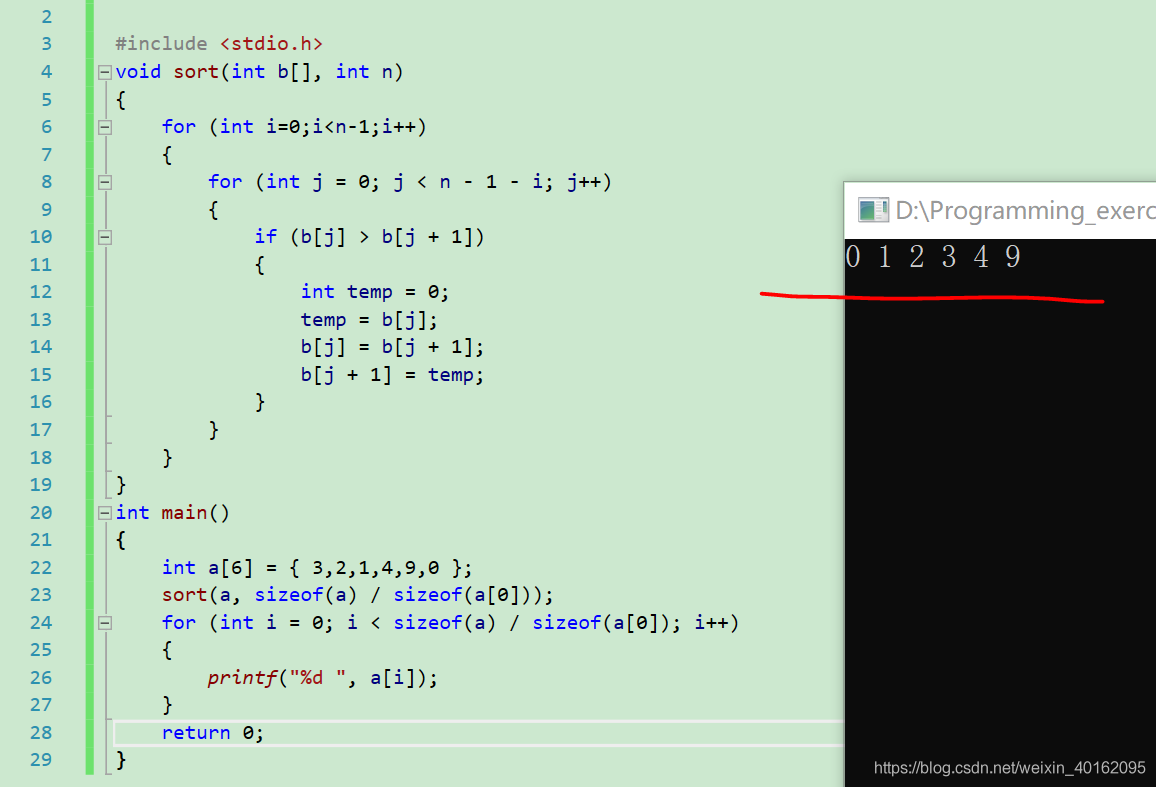Click the '#include' directive text

click(161, 44)
